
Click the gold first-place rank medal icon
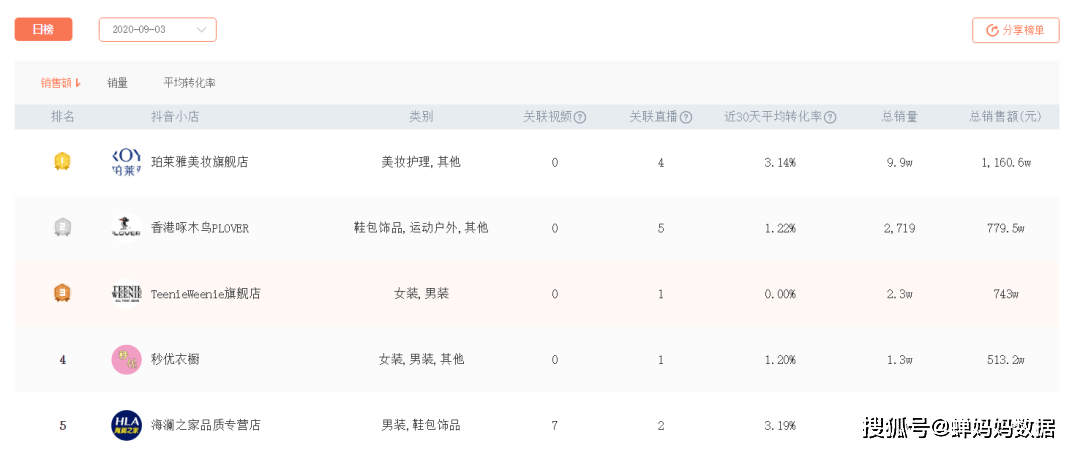[62, 161]
